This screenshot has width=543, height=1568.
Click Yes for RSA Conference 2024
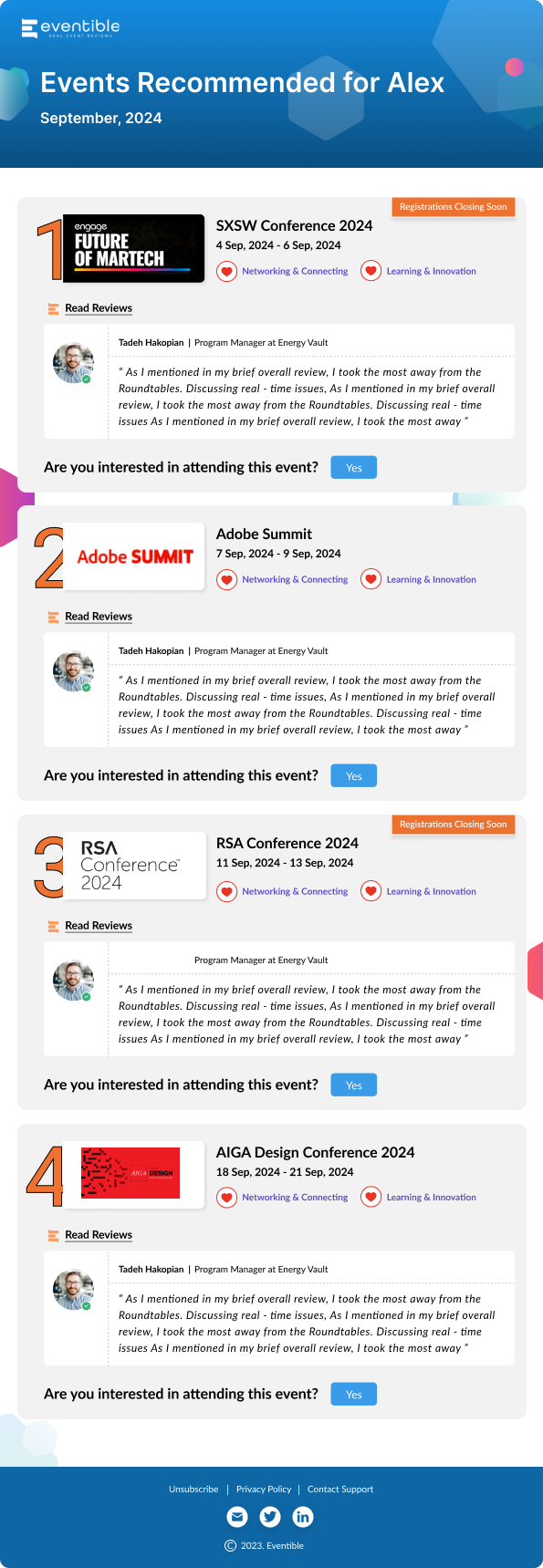coord(354,1085)
